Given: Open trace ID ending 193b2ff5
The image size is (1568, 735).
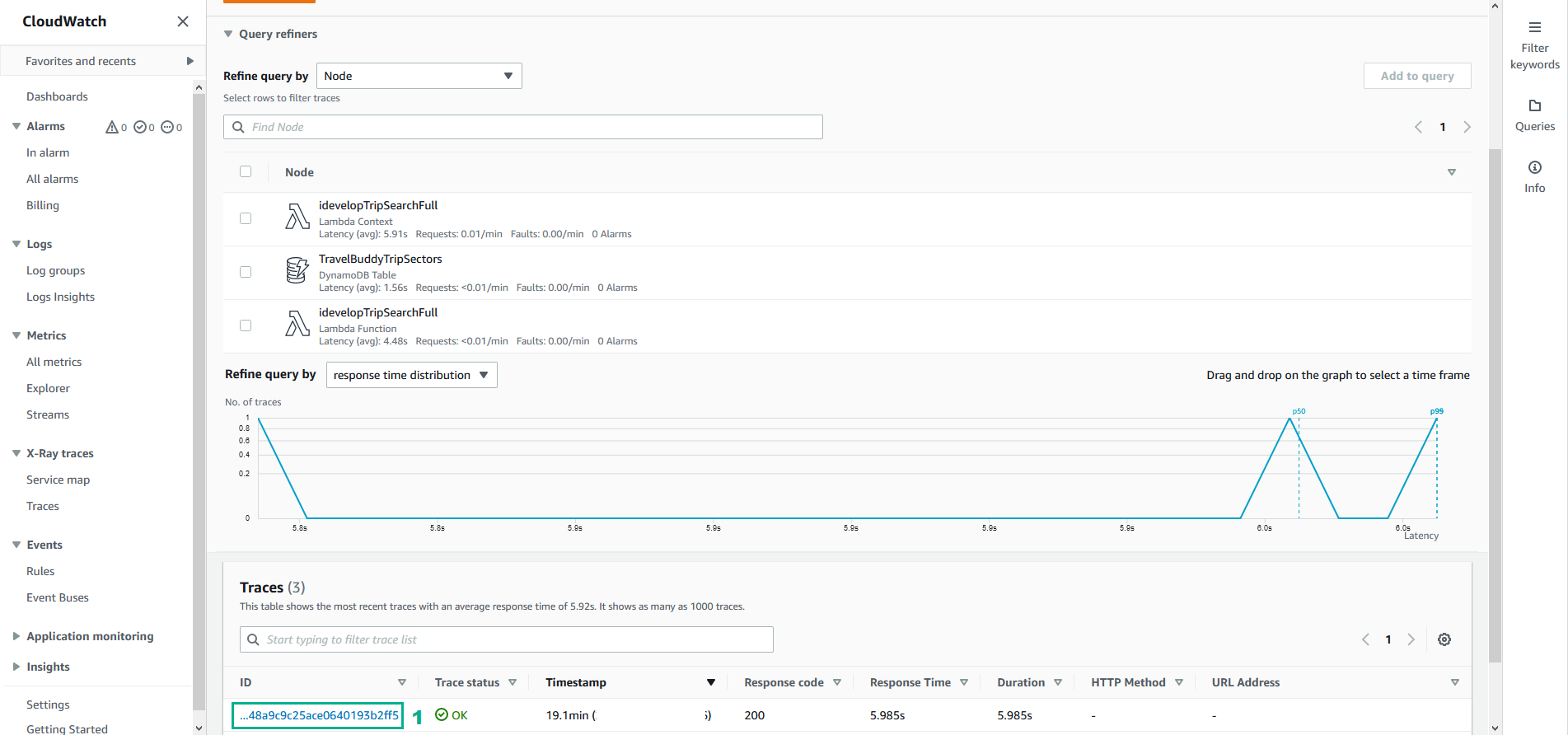Looking at the screenshot, I should [x=318, y=715].
